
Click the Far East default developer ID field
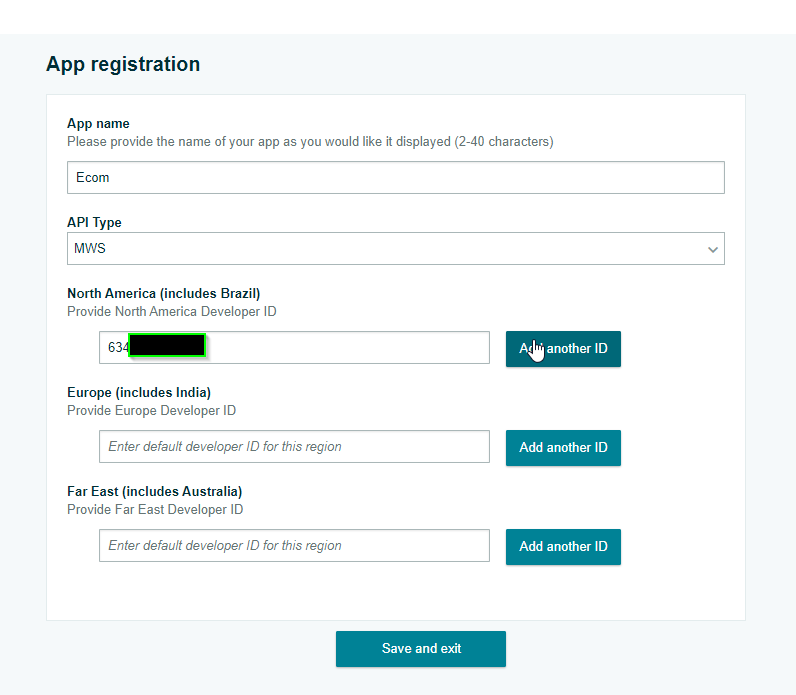click(x=294, y=546)
